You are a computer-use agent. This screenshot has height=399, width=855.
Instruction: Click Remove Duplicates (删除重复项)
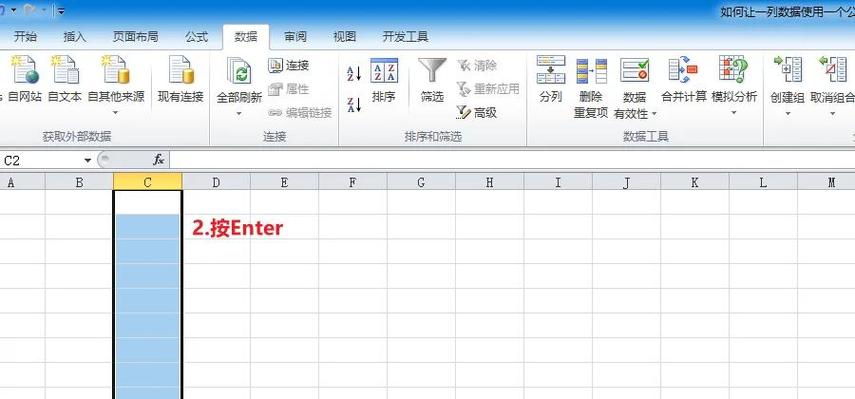(591, 87)
